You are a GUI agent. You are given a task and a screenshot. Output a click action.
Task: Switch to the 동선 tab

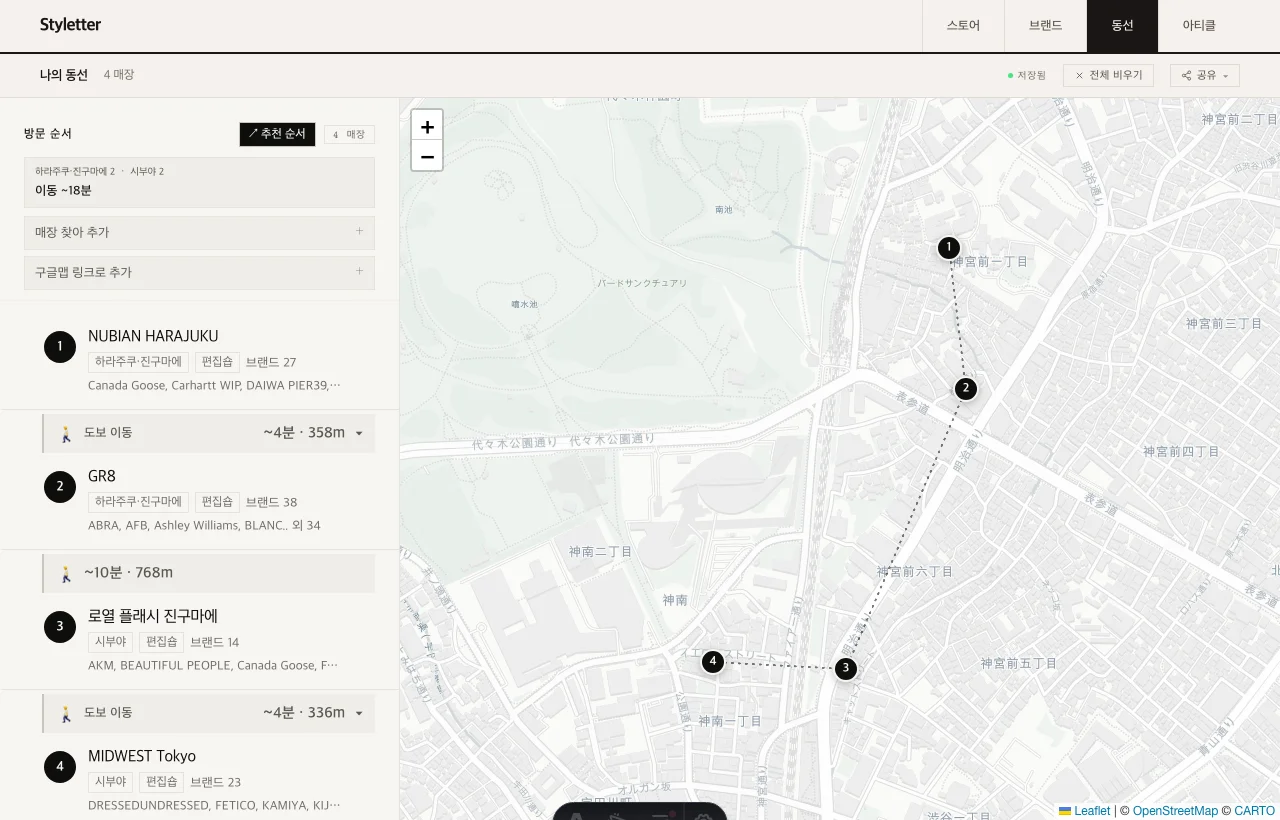click(x=1122, y=26)
